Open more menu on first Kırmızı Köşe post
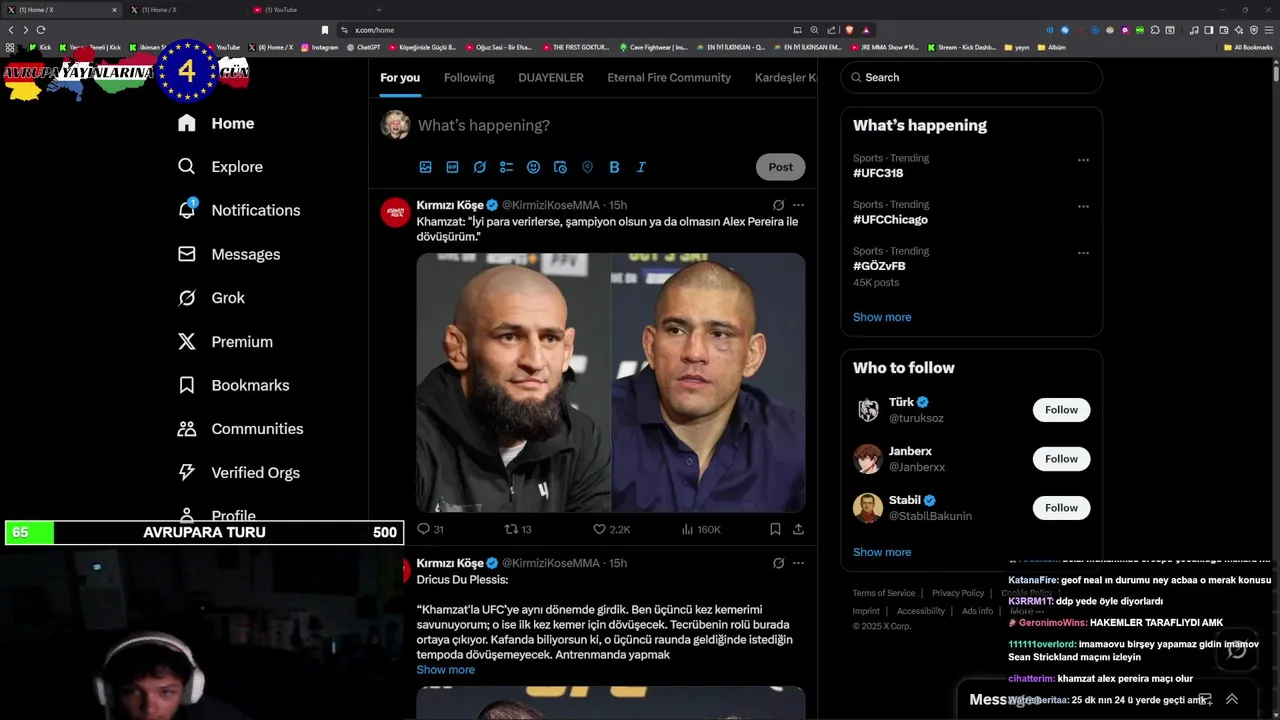 798,205
